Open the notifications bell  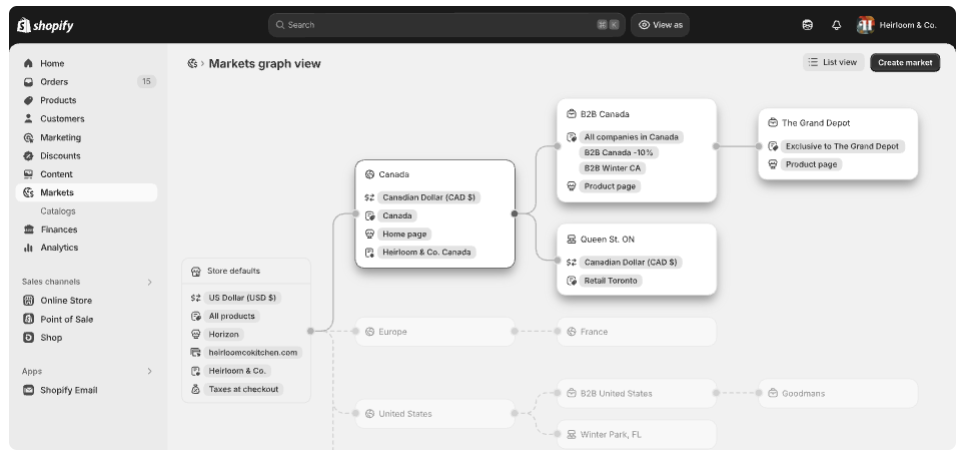coord(836,25)
